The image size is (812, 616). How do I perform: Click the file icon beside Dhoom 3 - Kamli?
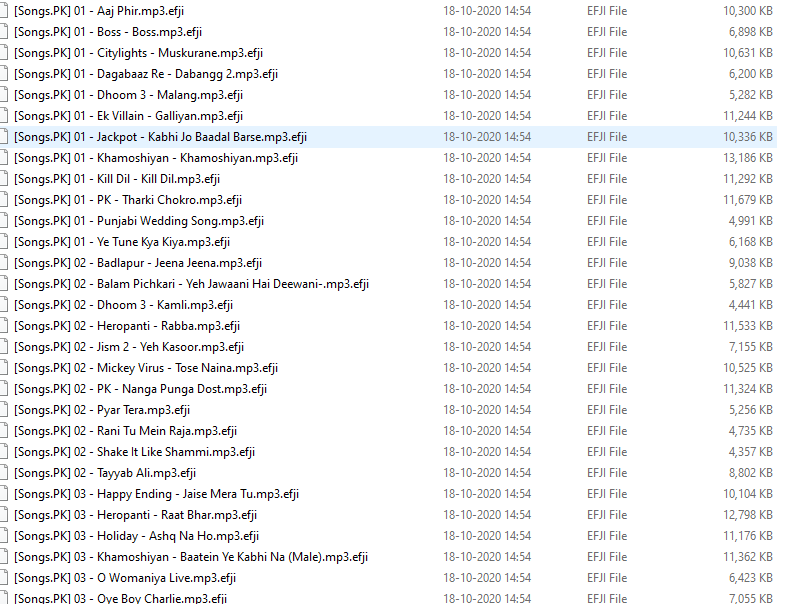(x=4, y=305)
